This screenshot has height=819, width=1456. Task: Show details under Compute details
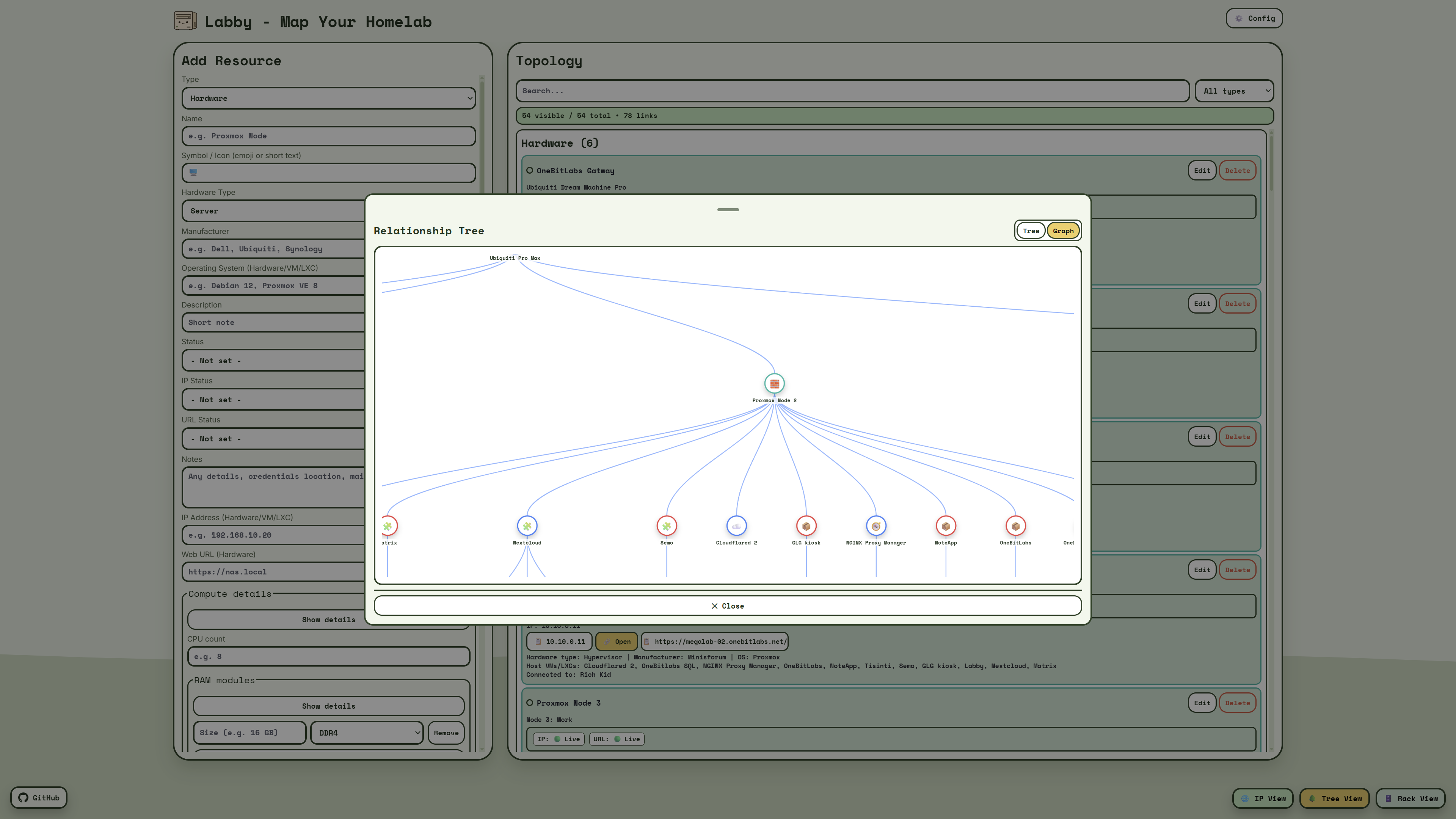click(328, 620)
